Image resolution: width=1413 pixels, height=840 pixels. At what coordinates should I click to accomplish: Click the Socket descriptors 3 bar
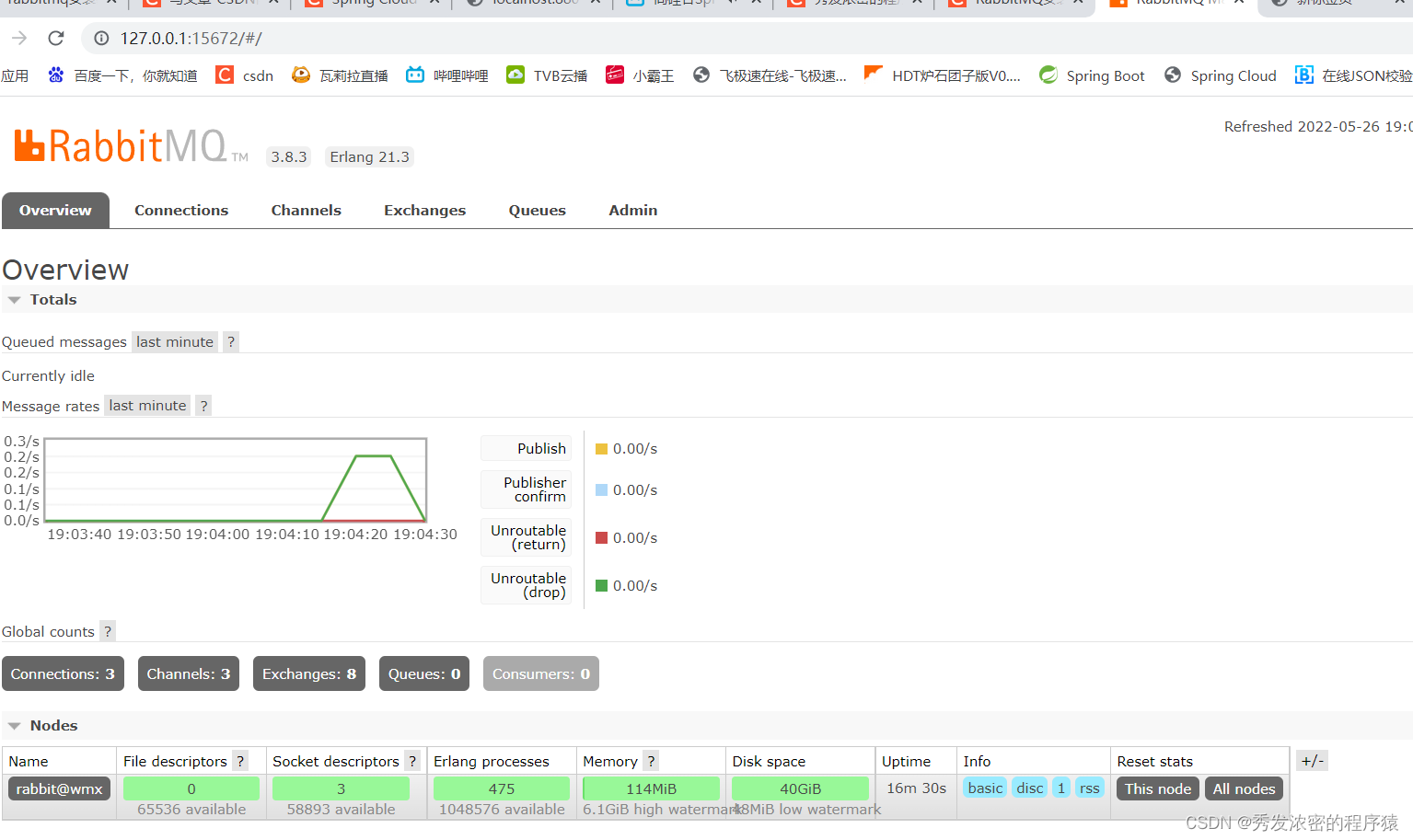[x=341, y=788]
